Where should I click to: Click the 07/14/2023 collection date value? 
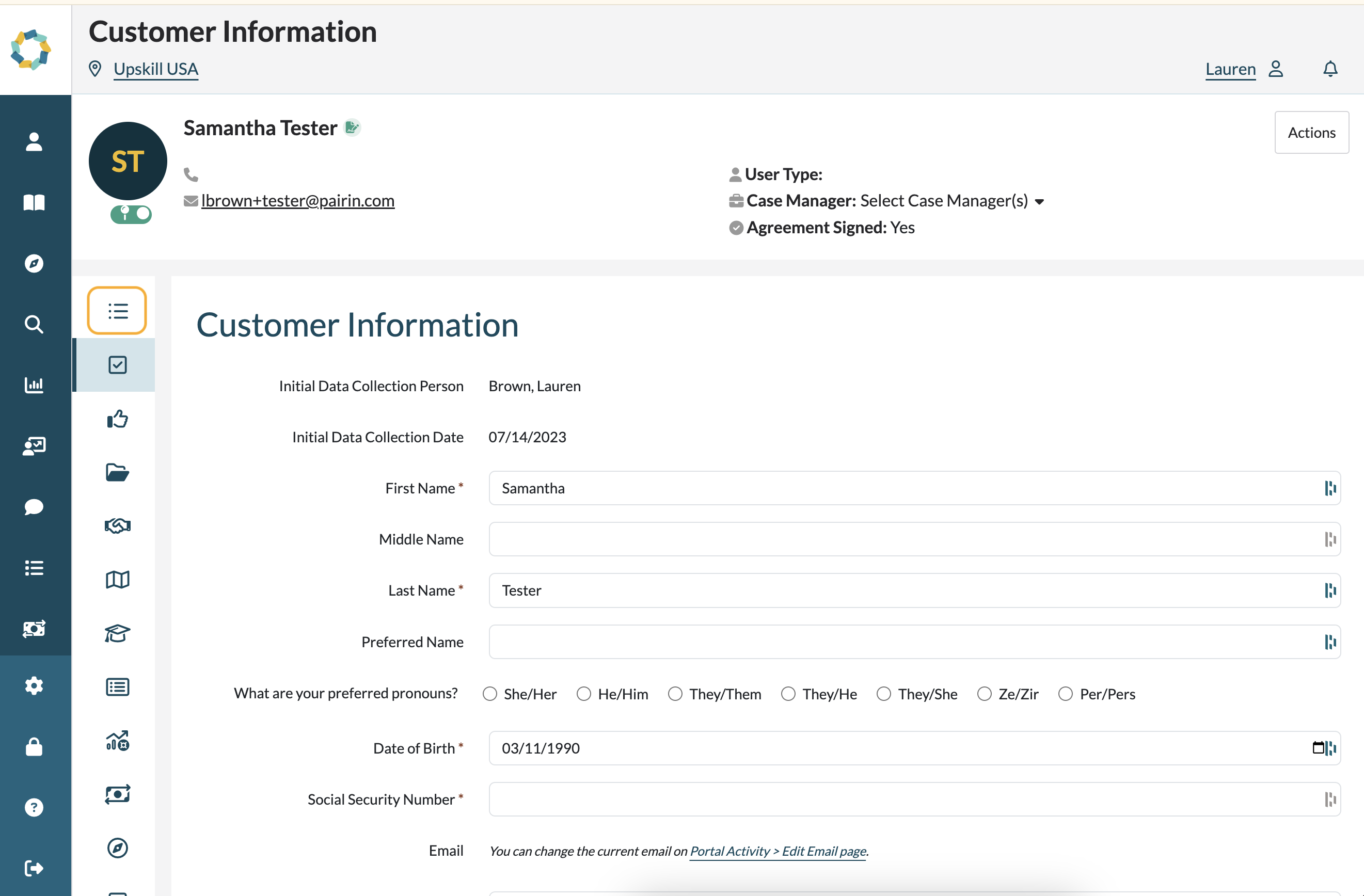[527, 437]
